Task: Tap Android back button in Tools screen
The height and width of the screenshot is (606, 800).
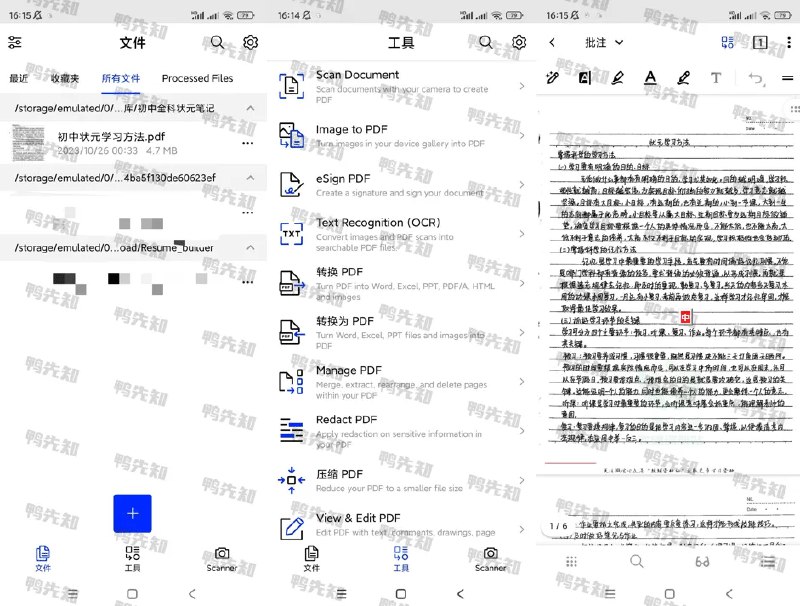Action: 460,594
